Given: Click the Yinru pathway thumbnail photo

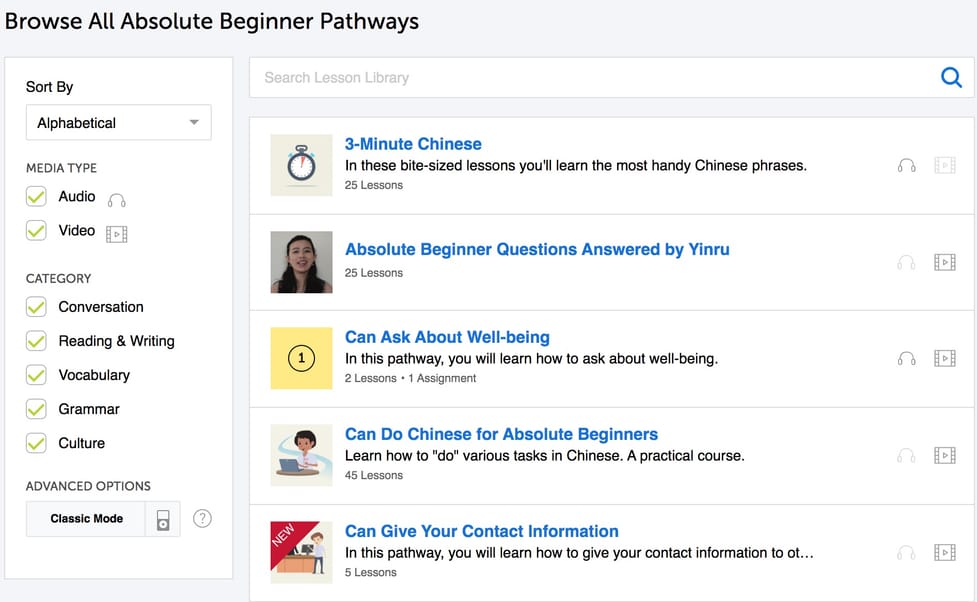Looking at the screenshot, I should (x=302, y=262).
